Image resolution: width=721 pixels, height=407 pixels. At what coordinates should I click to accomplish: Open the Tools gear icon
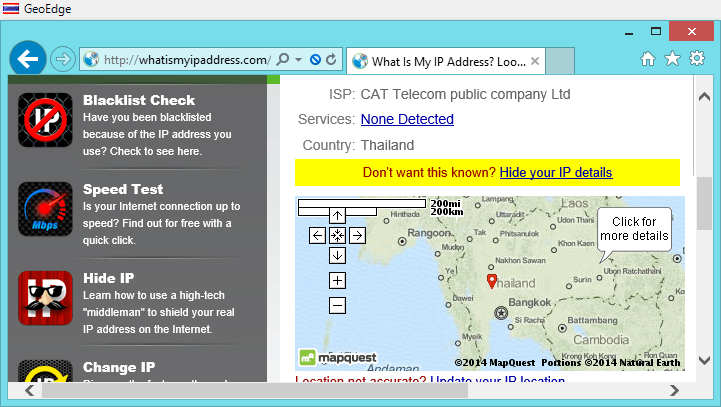697,58
